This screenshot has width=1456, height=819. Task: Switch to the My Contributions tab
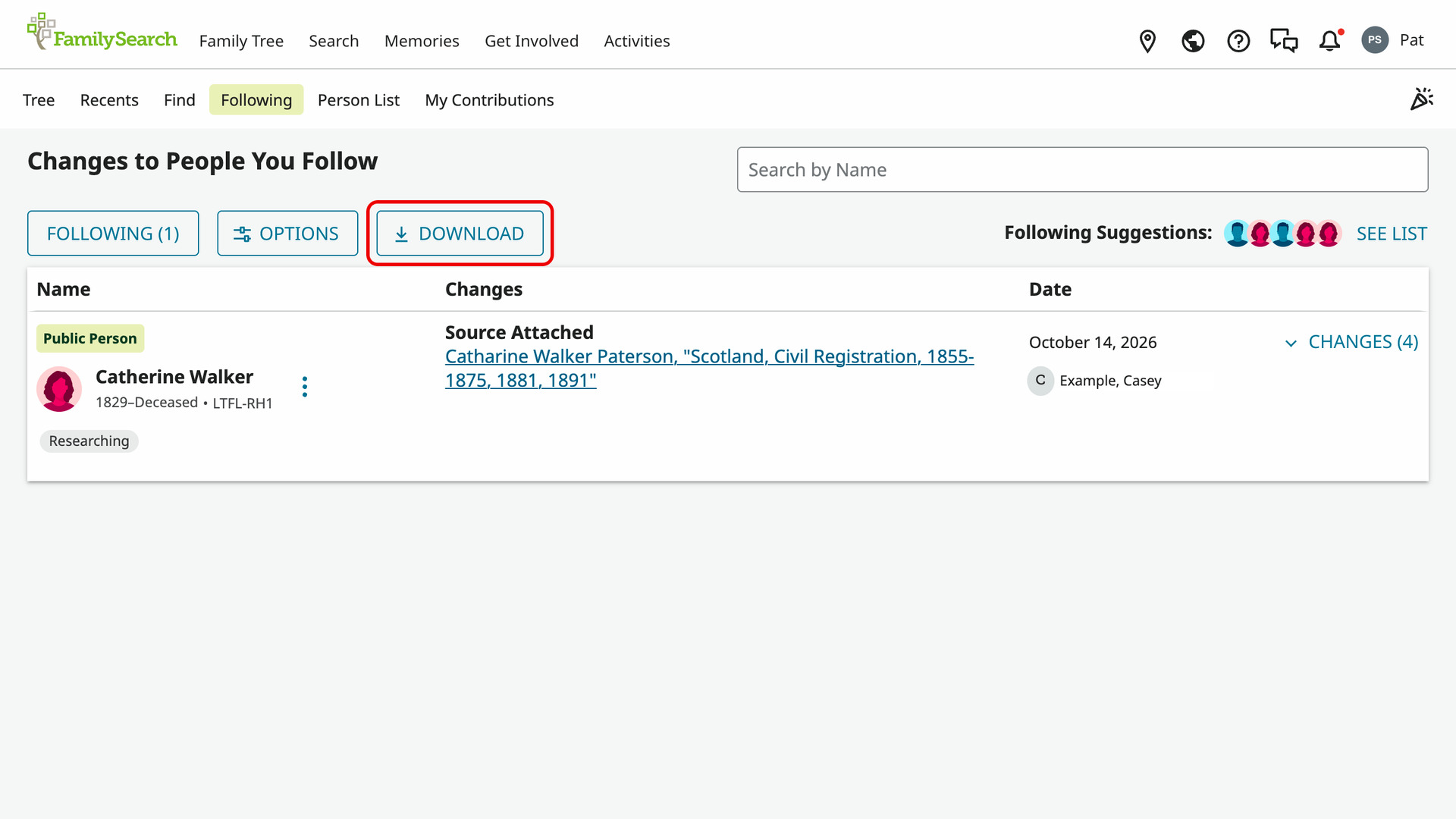tap(489, 100)
